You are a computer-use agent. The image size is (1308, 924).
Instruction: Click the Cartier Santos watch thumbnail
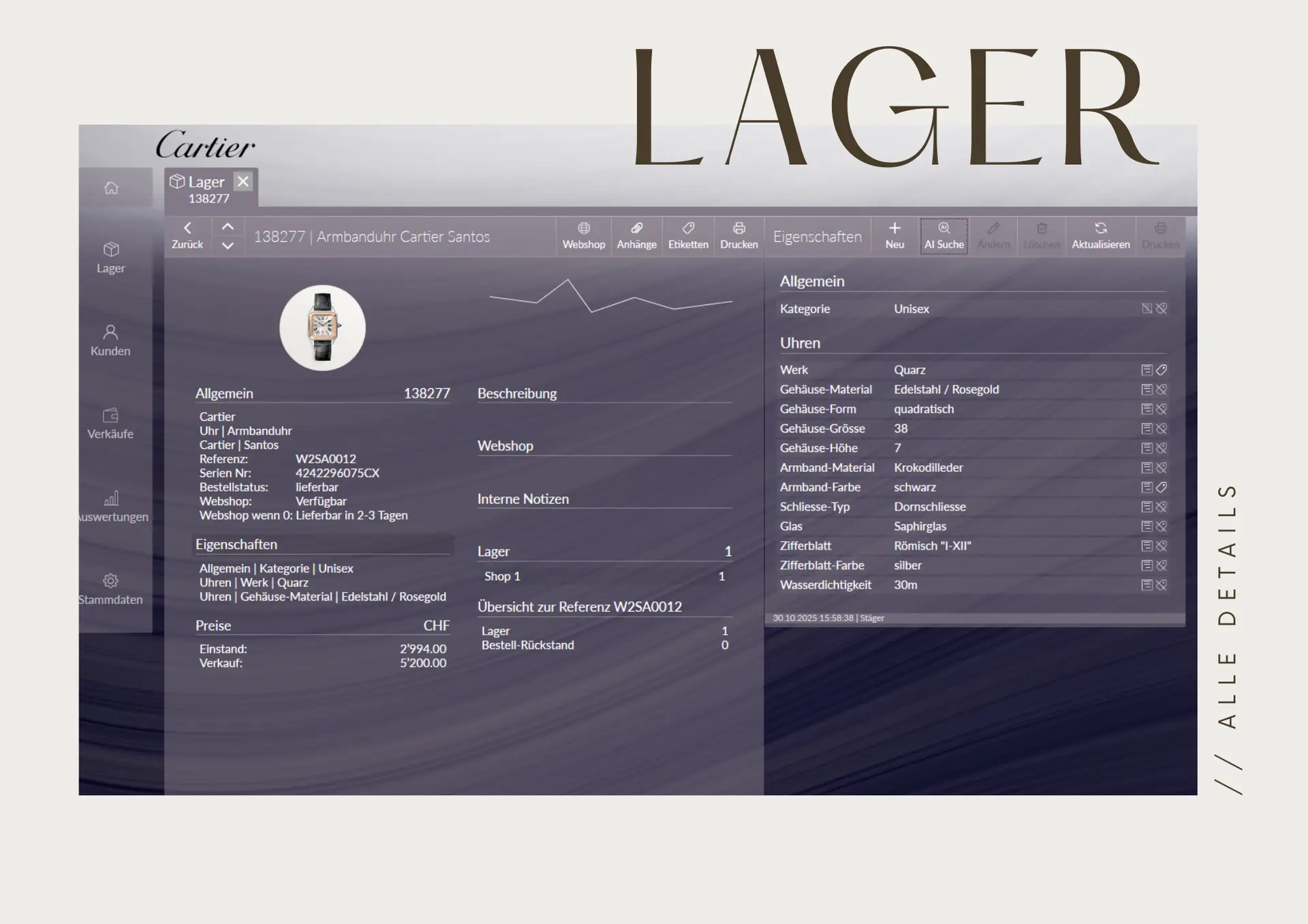click(x=322, y=328)
